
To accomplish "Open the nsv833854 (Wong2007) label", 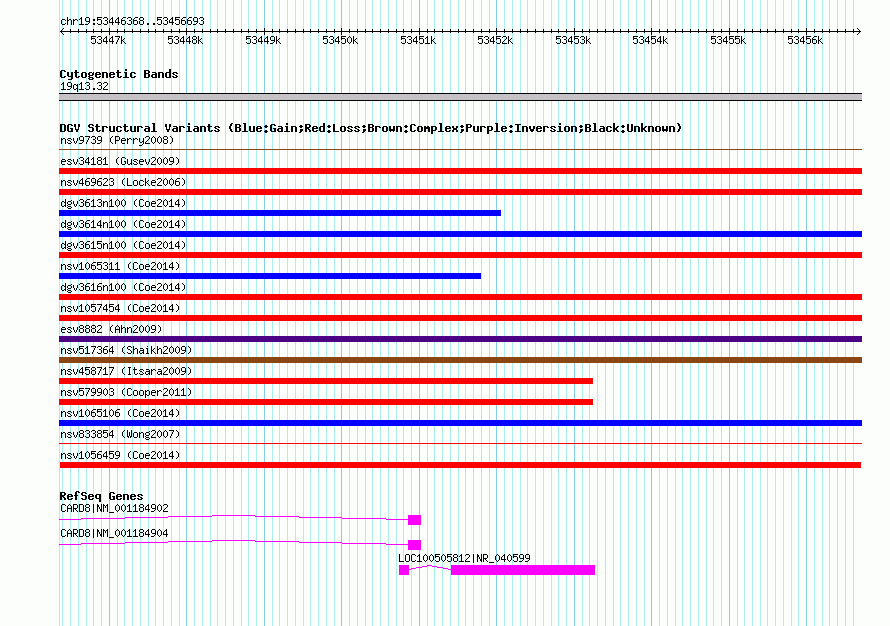I will 120,434.
